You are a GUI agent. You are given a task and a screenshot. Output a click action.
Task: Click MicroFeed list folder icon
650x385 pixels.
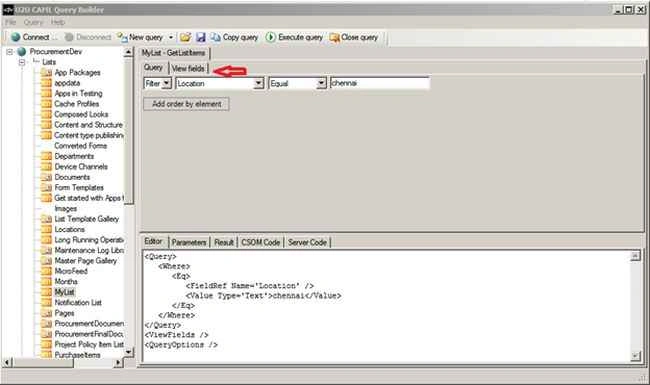[x=46, y=271]
